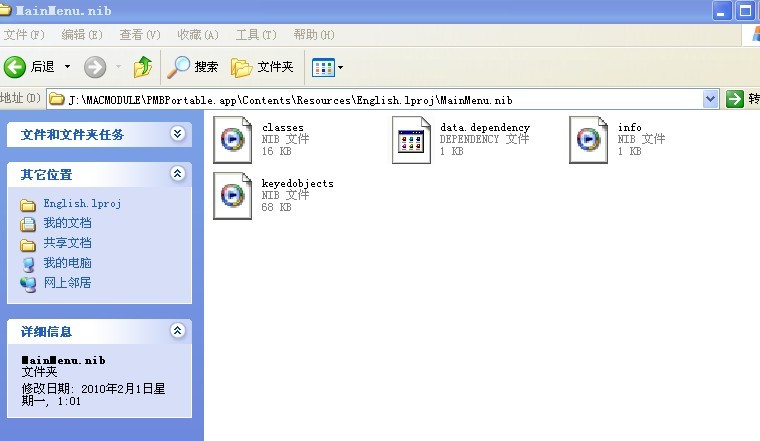This screenshot has width=760, height=441.
Task: Open the English.lproj folder link
Action: pos(82,204)
